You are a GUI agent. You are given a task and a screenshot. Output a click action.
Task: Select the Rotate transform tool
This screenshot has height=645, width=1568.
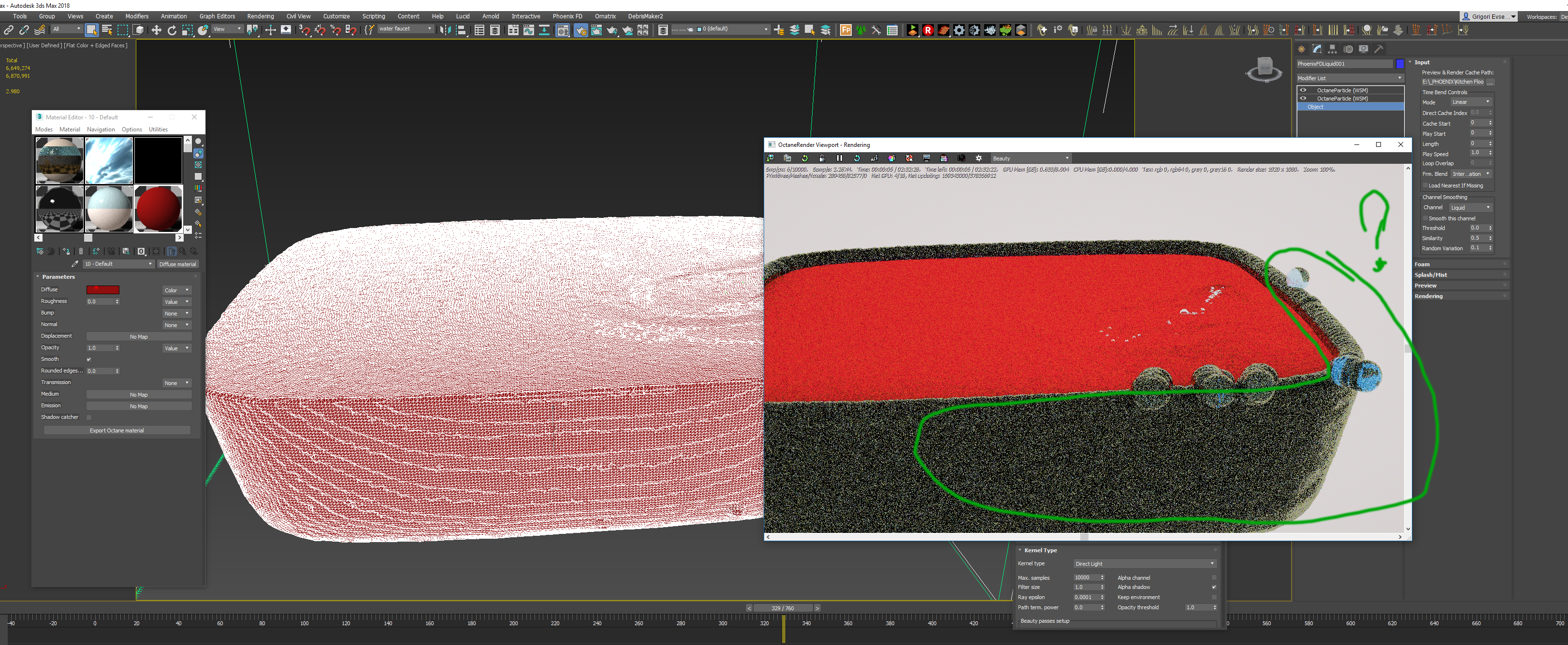[x=172, y=30]
